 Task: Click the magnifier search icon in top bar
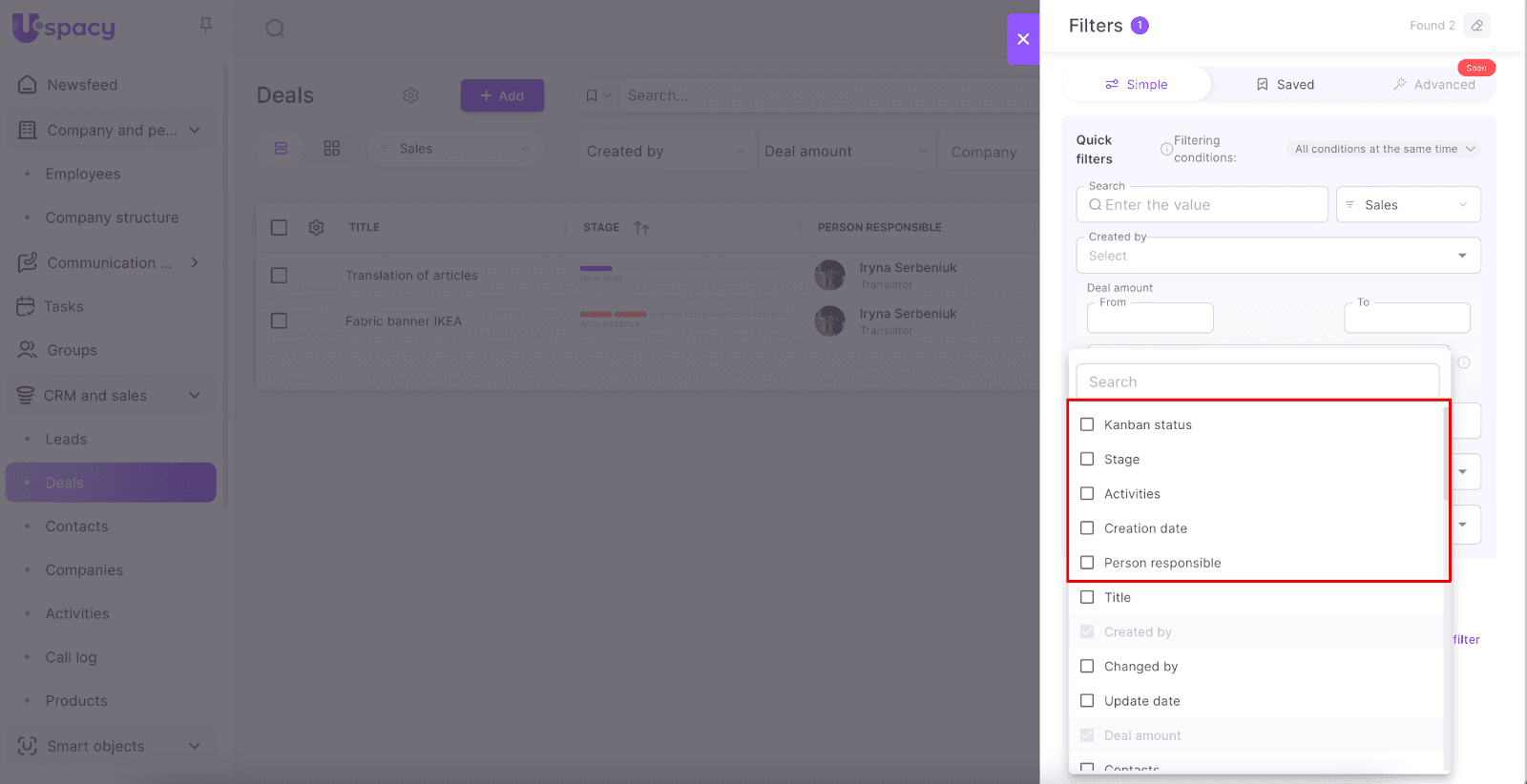(275, 29)
